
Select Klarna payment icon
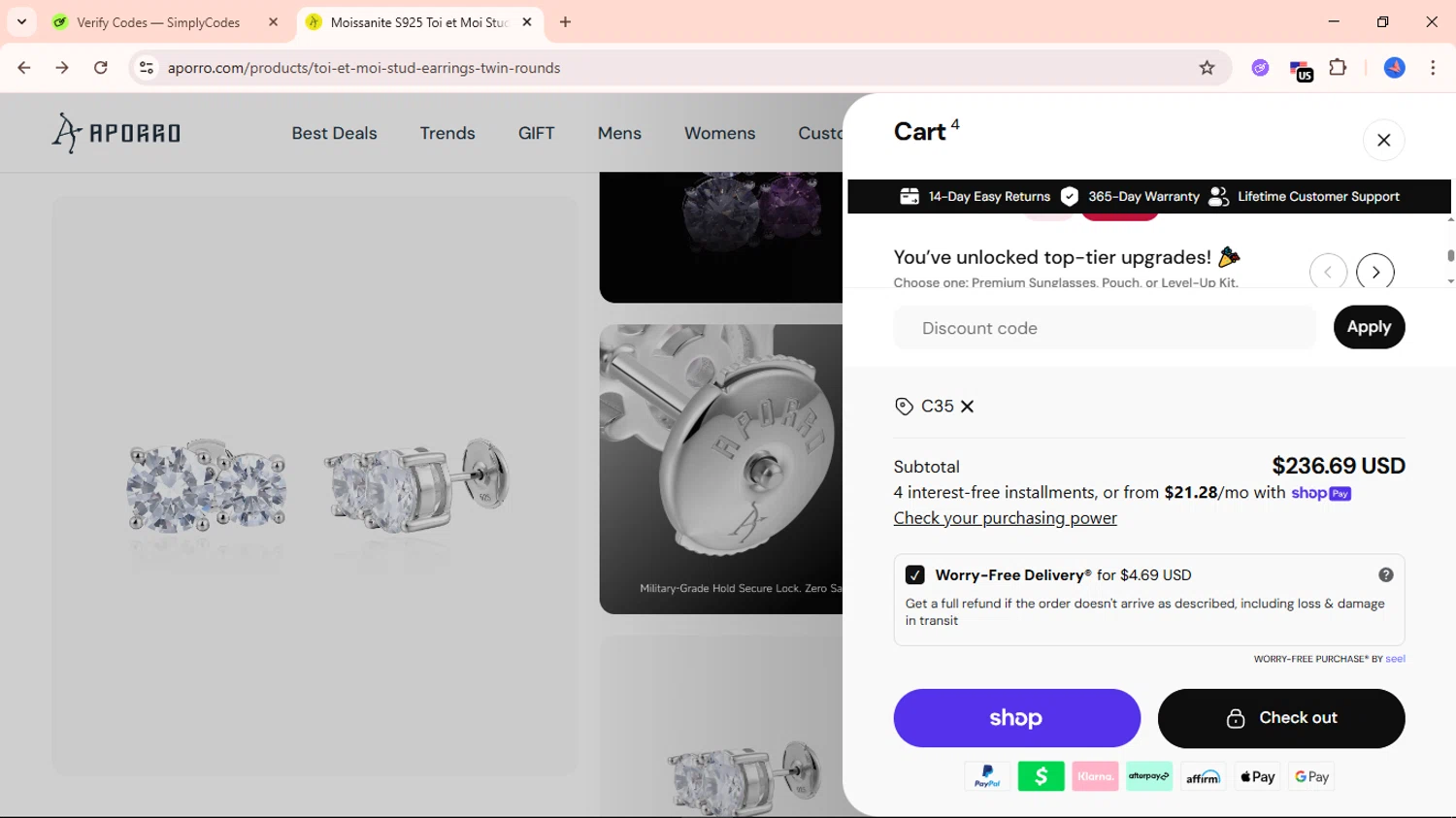1095,776
